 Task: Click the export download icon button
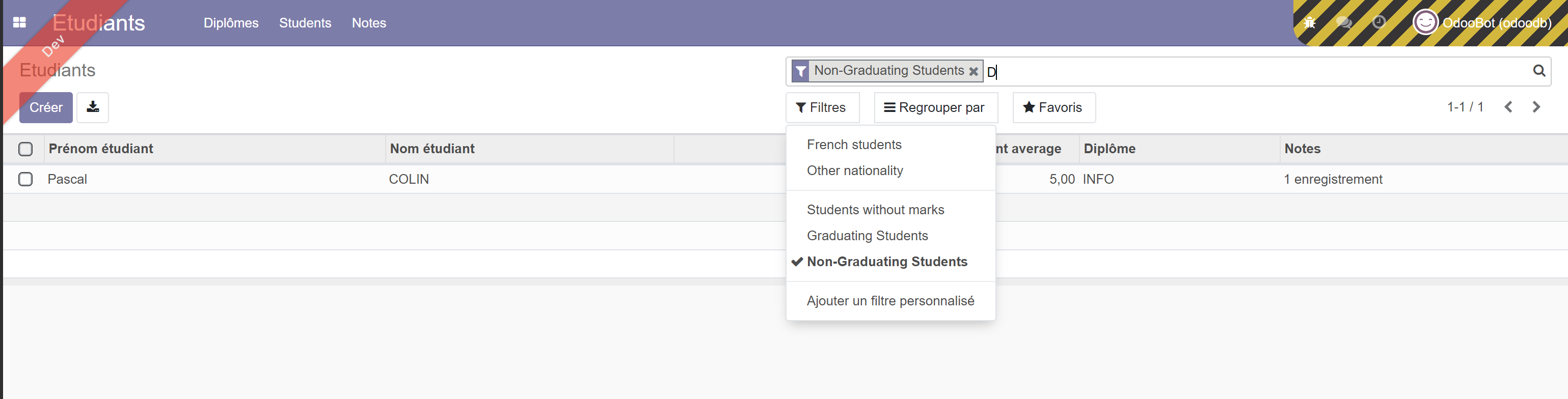point(93,107)
